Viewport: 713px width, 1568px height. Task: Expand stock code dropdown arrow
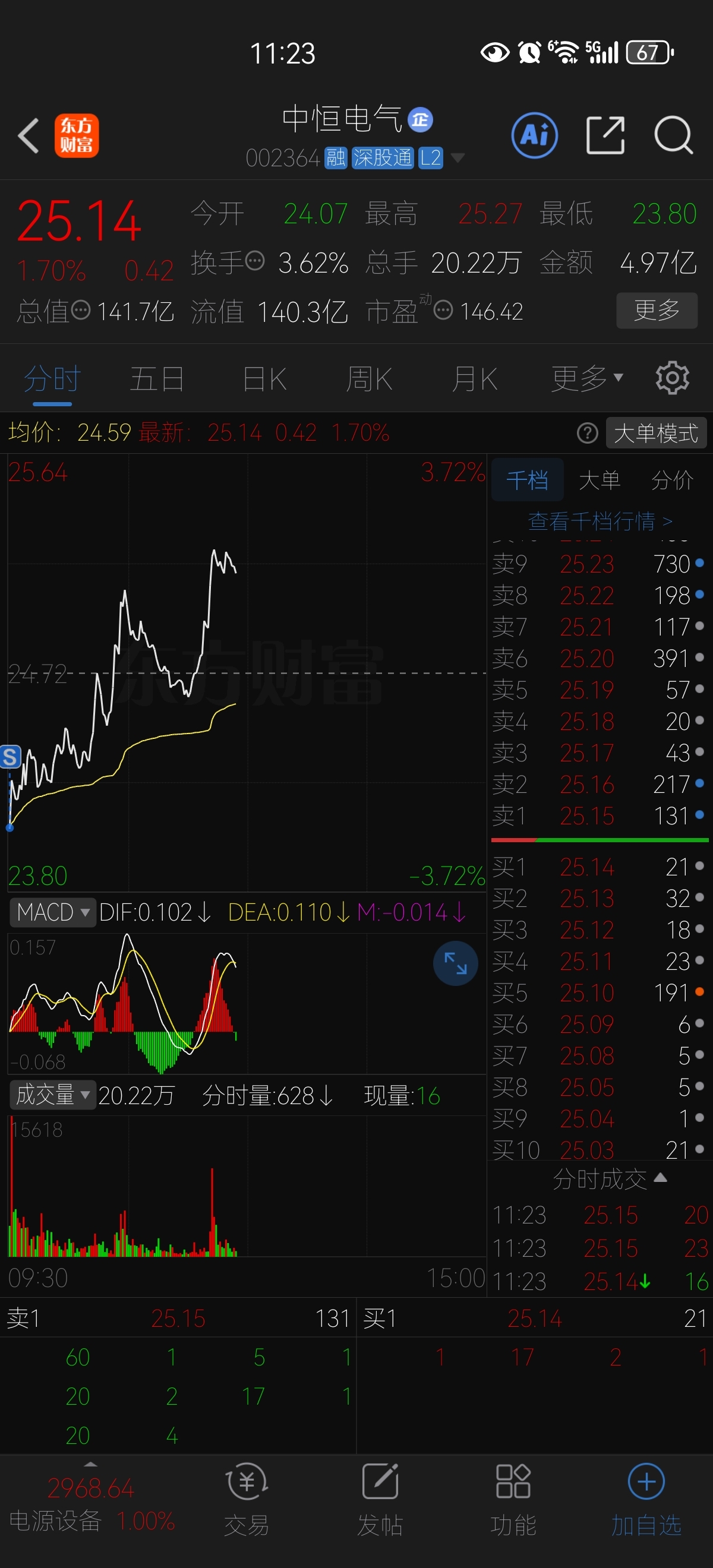pos(458,158)
